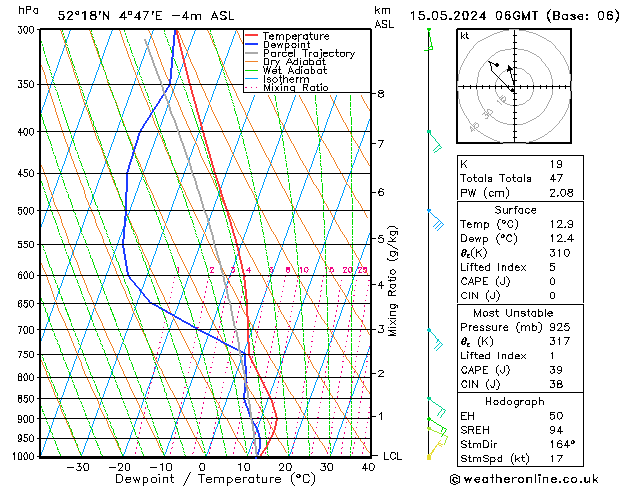Screen dimensions: 629x486
Task: Click the 1000 hPa pressure label
Action: [24, 456]
